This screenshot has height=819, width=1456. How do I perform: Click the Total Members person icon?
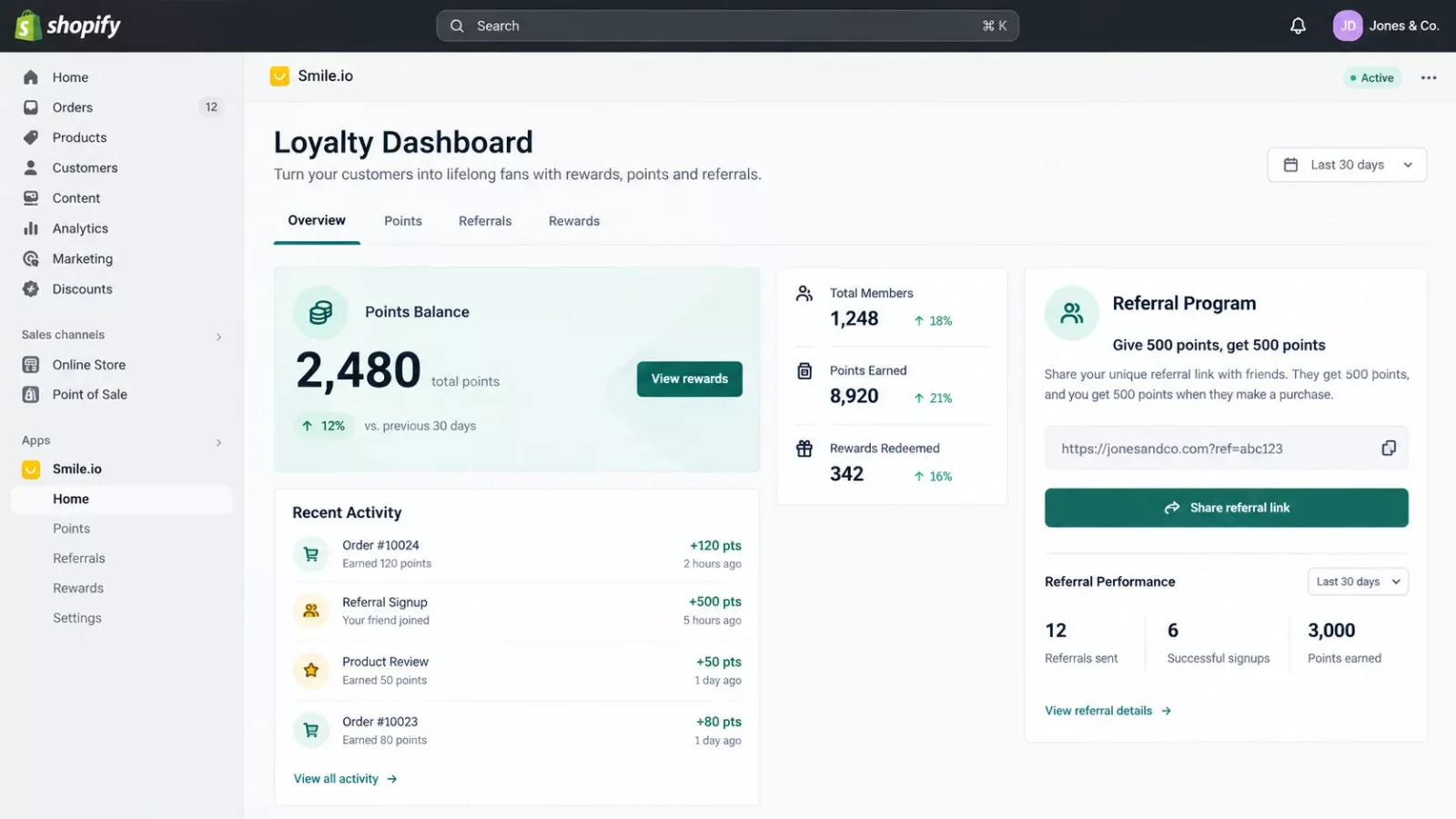[x=804, y=294]
